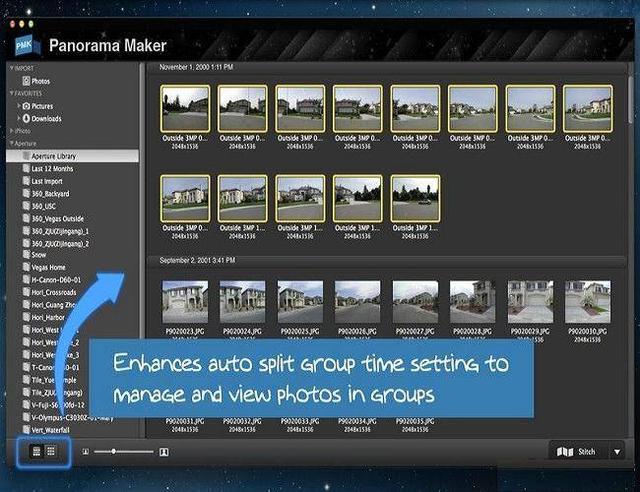Click the album icon beside 360_Backyard
Viewport: 640px width, 492px height.
point(26,194)
